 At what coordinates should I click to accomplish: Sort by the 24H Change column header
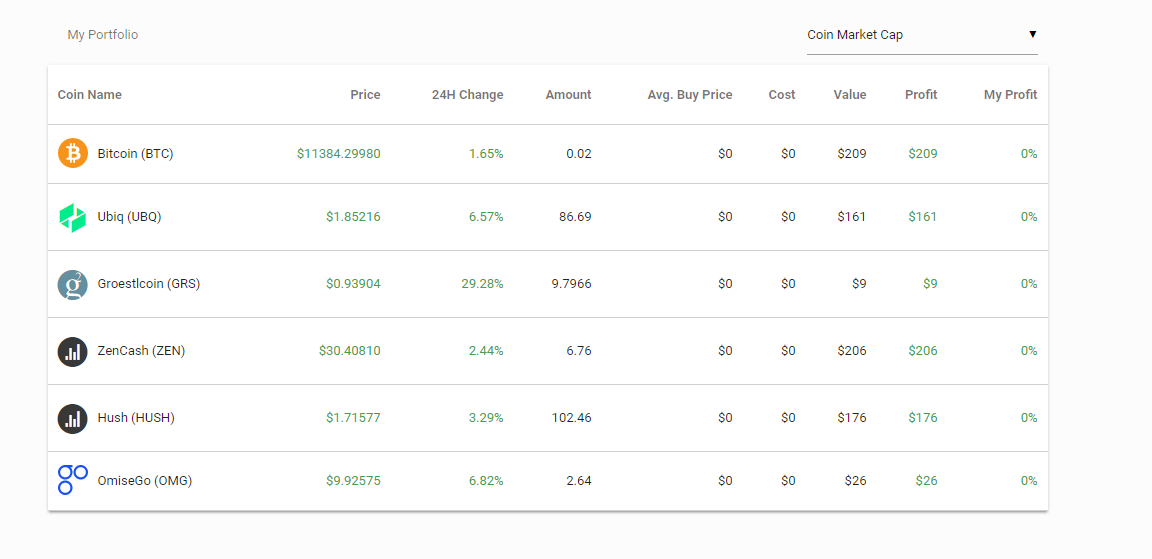[467, 95]
